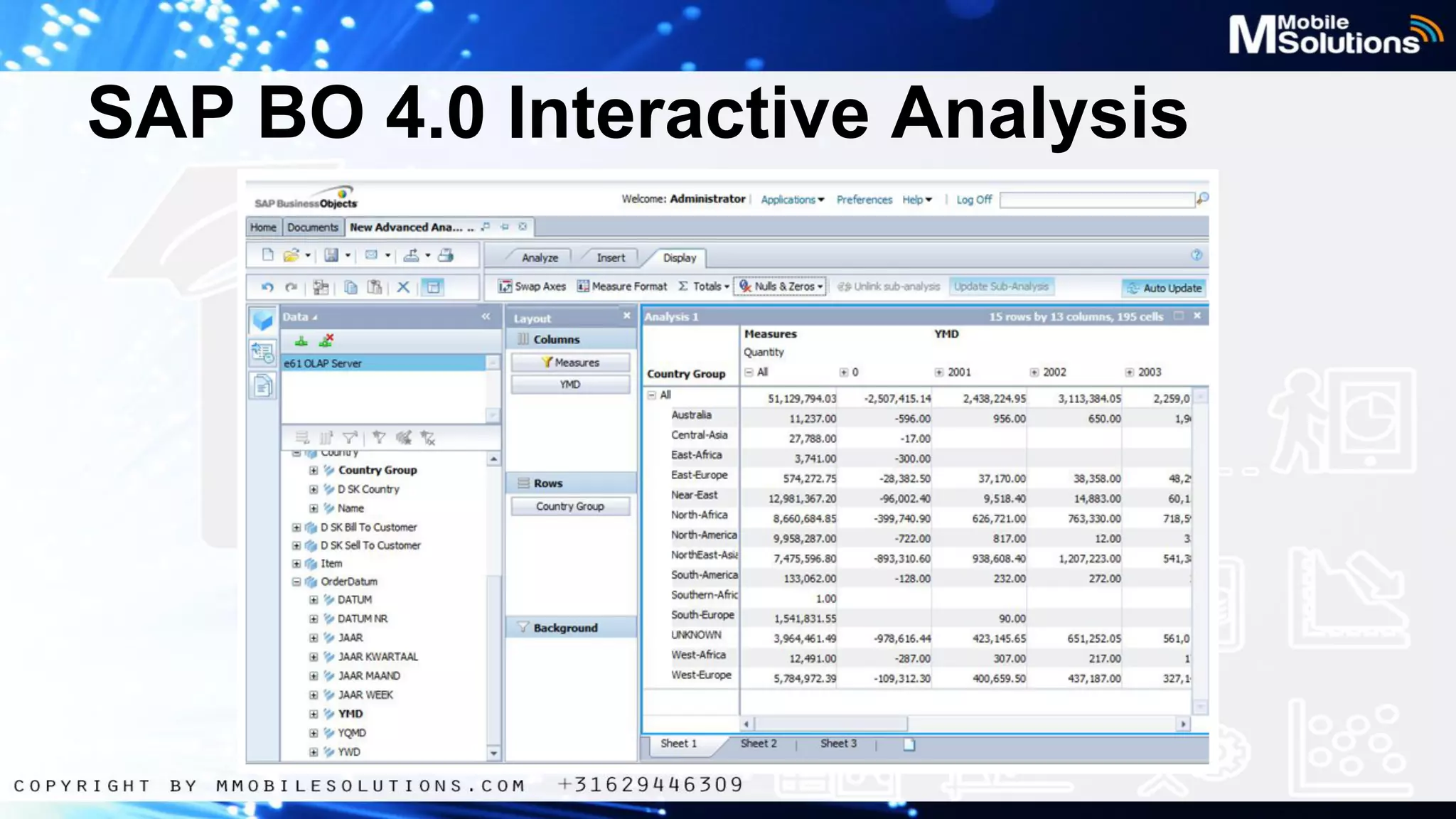Expand Country Group tree node
The image size is (1456, 819).
[314, 471]
